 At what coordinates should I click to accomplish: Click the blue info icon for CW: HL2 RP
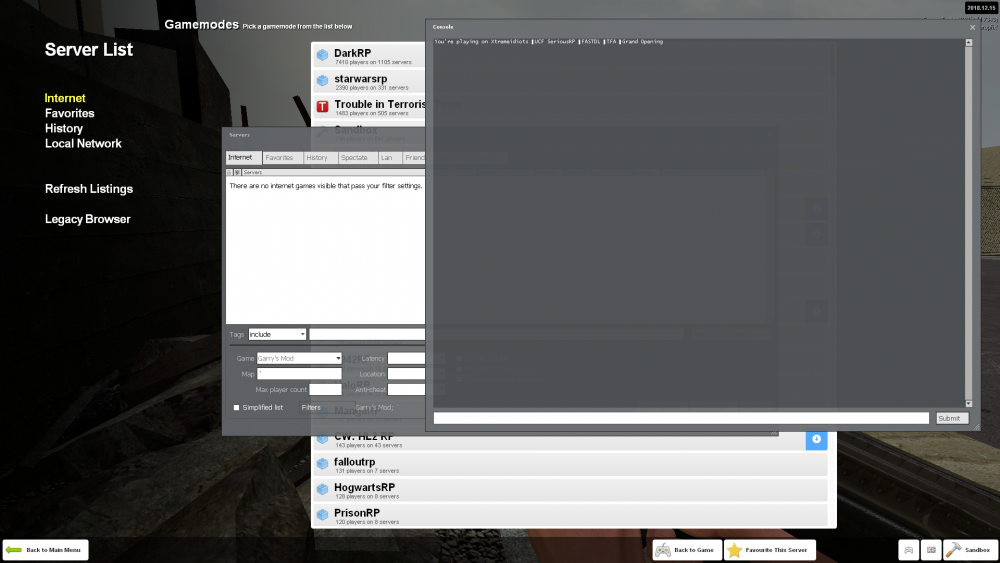[x=816, y=439]
